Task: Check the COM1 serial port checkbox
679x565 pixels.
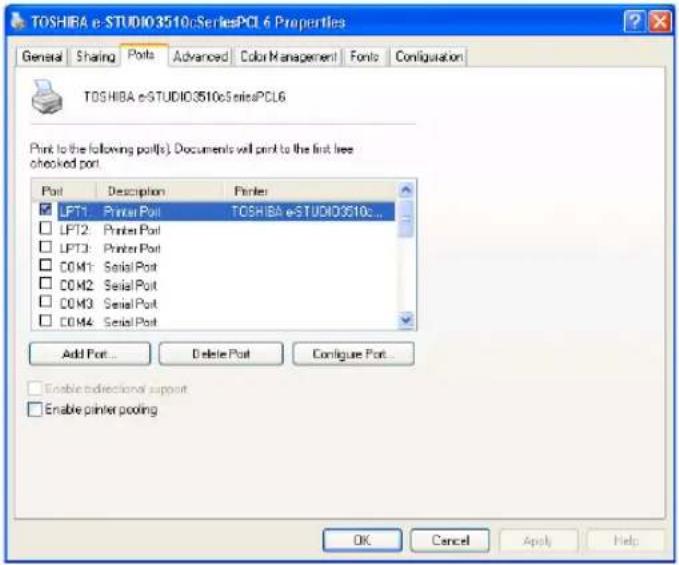Action: pyautogui.click(x=45, y=265)
